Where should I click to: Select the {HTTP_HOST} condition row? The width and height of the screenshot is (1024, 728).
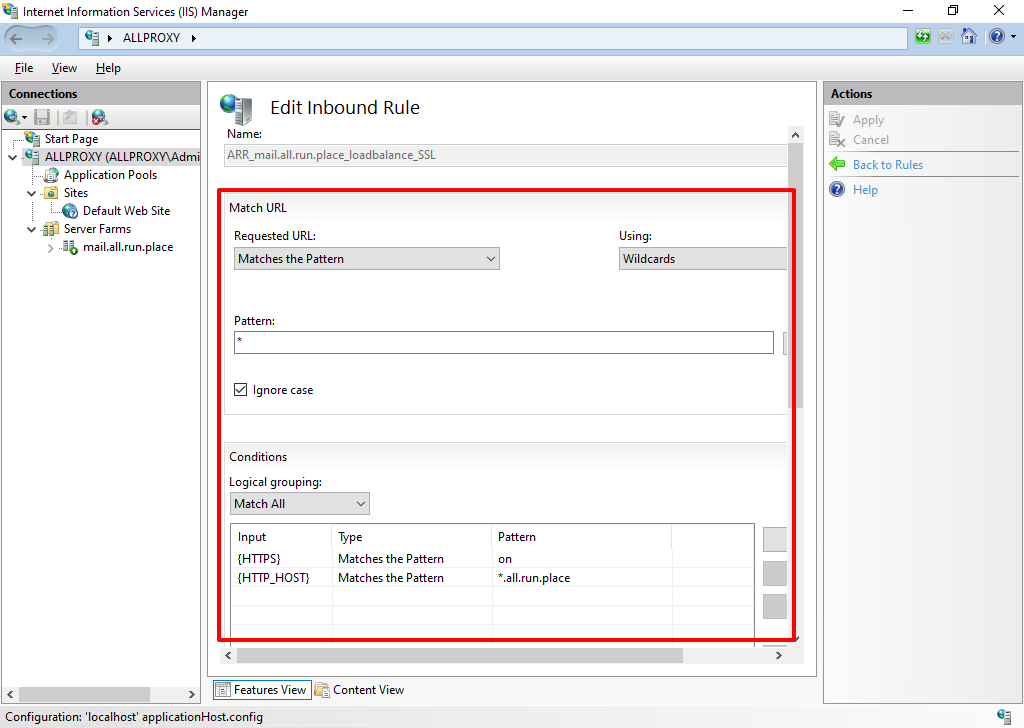click(492, 578)
